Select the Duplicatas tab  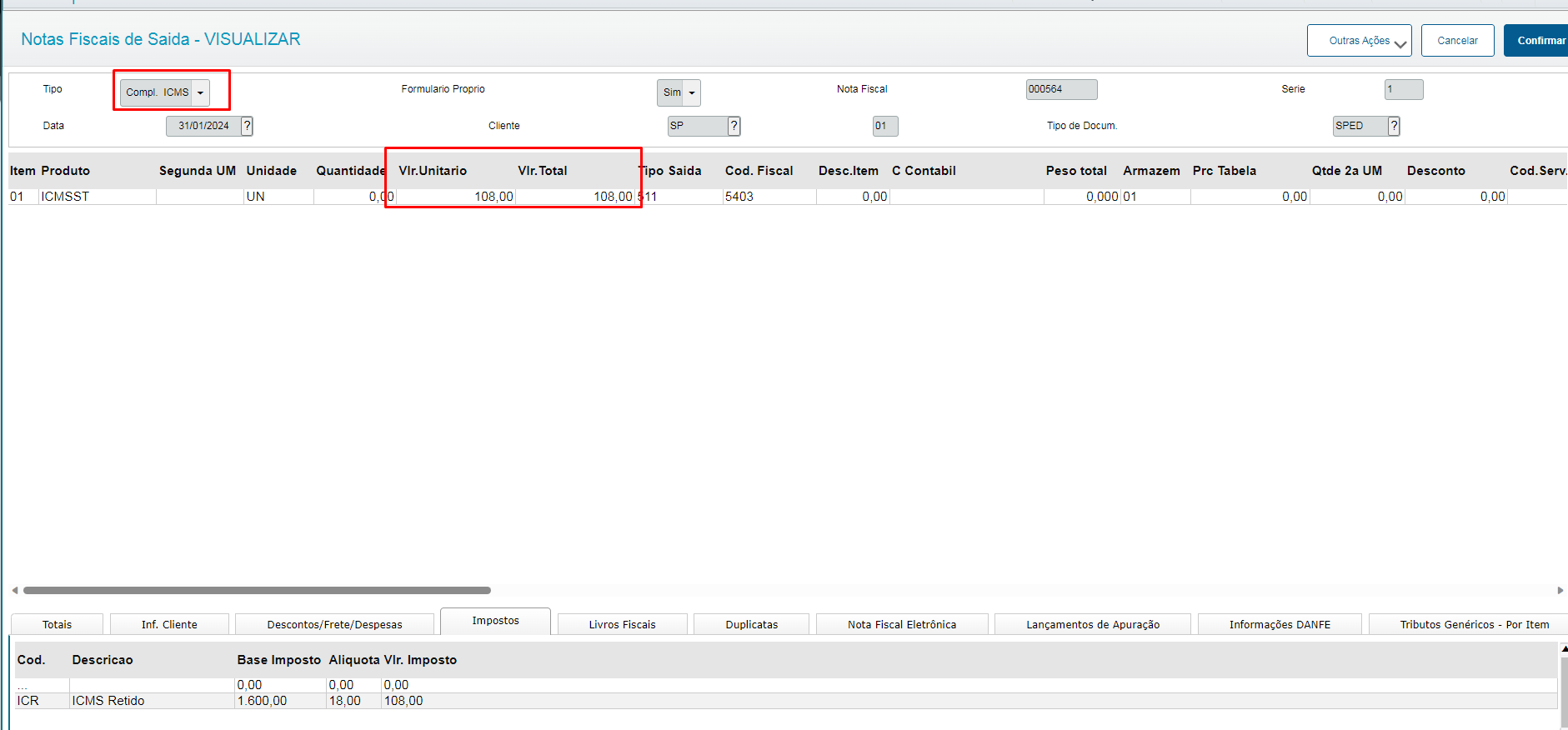[751, 624]
